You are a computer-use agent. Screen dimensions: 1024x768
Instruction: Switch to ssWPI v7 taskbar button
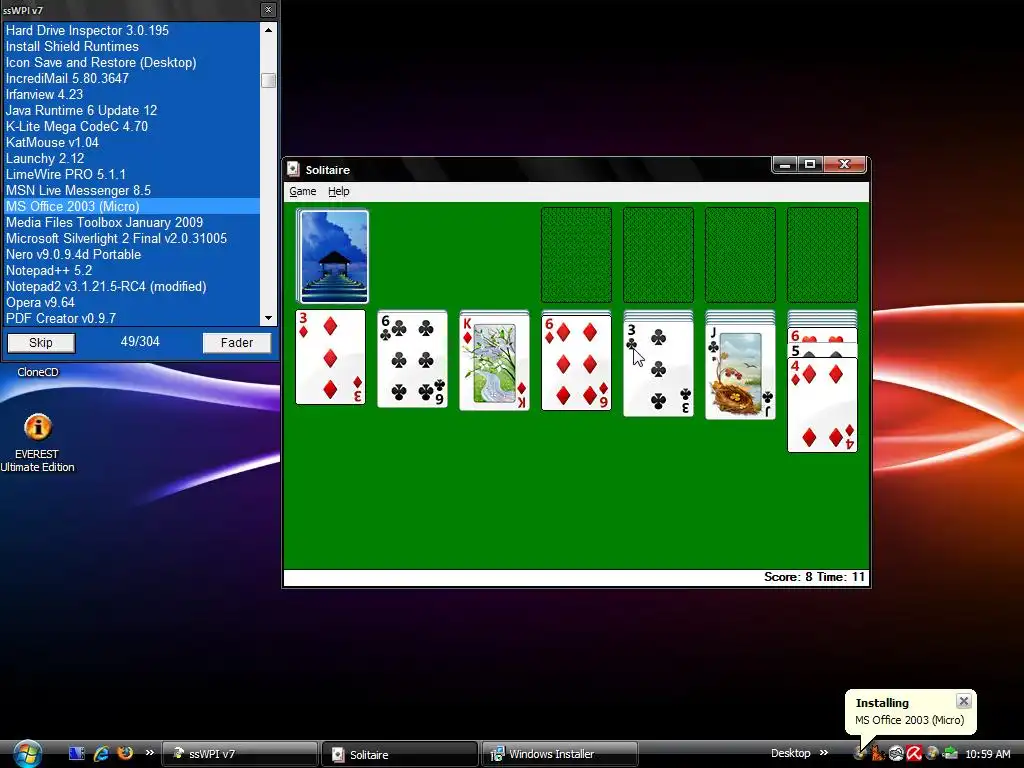click(x=239, y=754)
